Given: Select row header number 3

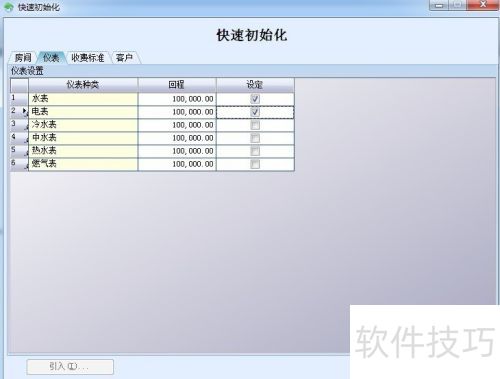Looking at the screenshot, I should pyautogui.click(x=19, y=125).
